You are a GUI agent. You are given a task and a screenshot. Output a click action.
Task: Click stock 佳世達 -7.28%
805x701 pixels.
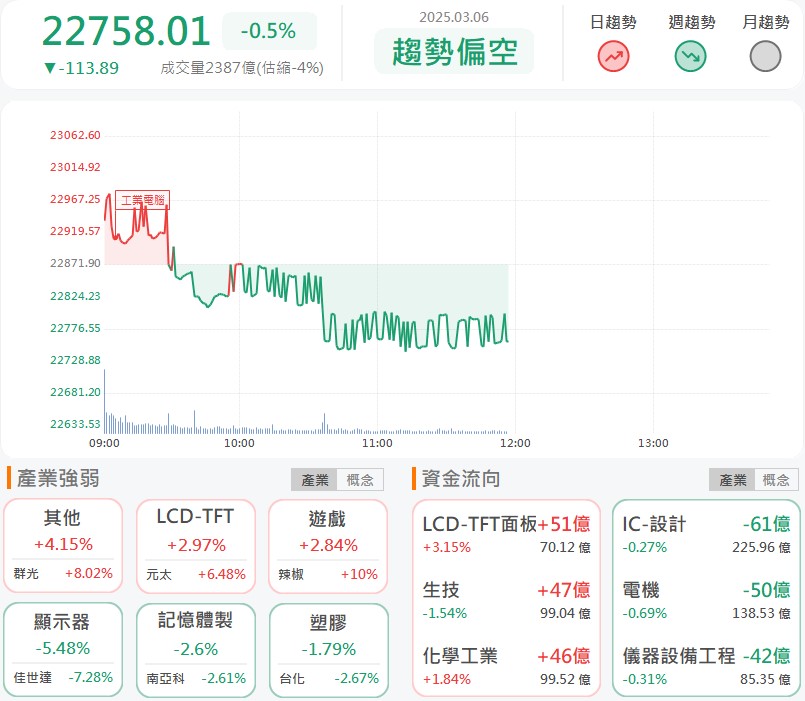(63, 677)
